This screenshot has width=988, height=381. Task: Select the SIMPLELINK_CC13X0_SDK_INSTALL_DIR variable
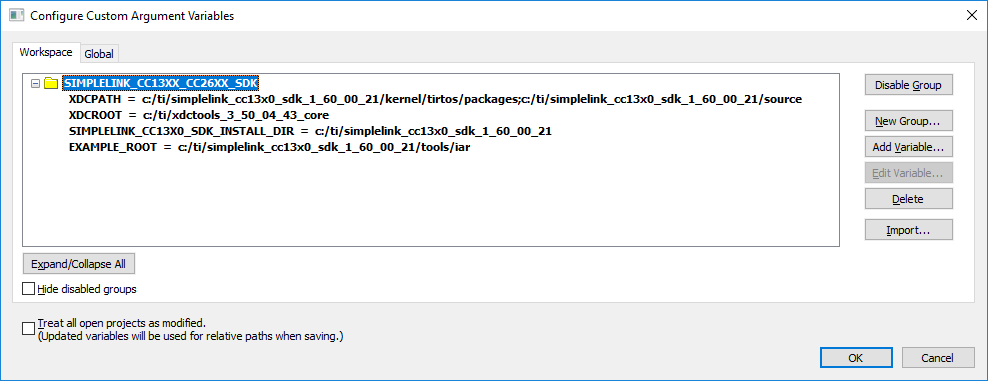point(310,132)
